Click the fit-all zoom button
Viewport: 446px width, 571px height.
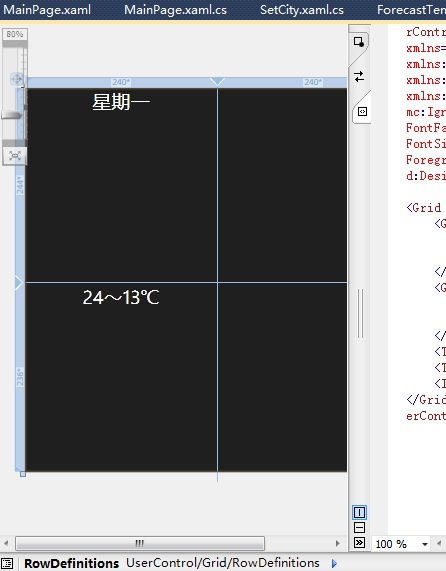tap(15, 156)
